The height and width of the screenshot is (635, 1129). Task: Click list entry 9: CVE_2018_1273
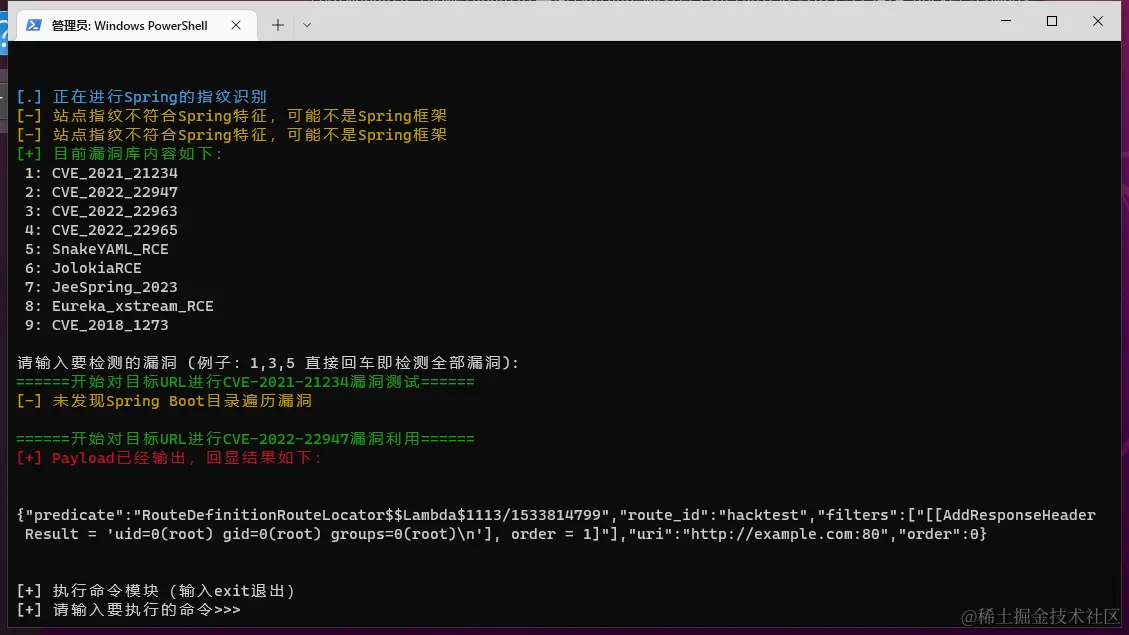coord(96,325)
